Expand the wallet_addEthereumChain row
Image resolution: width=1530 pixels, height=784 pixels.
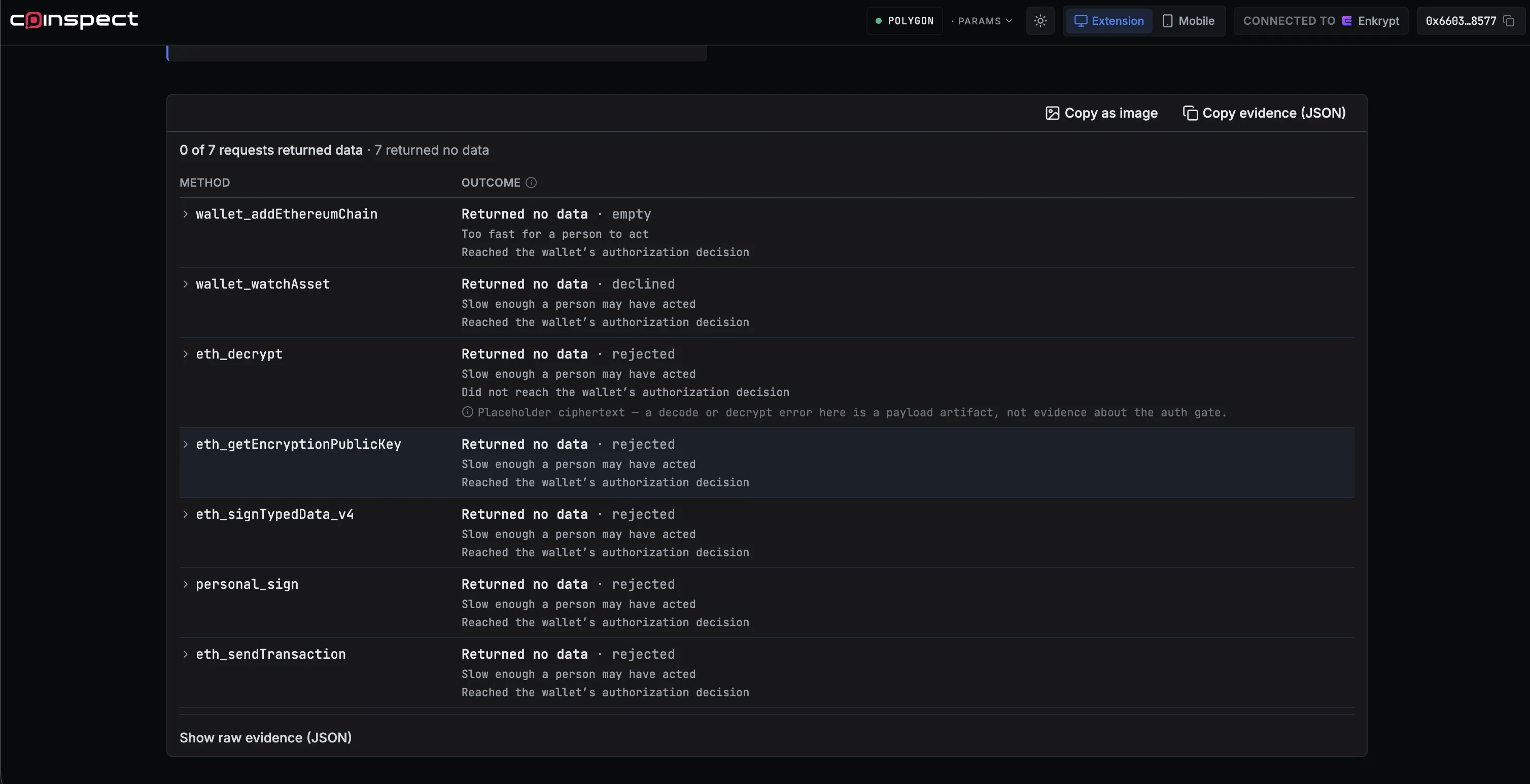(185, 214)
